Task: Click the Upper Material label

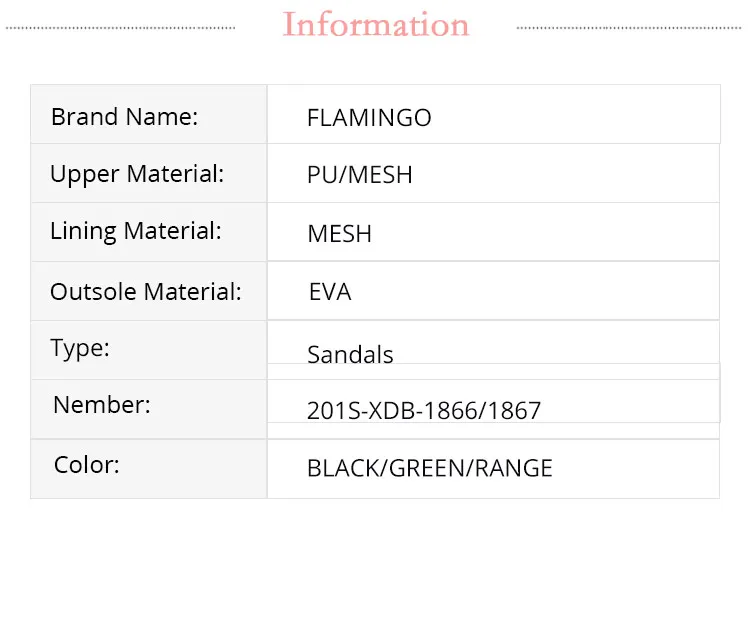Action: point(137,174)
